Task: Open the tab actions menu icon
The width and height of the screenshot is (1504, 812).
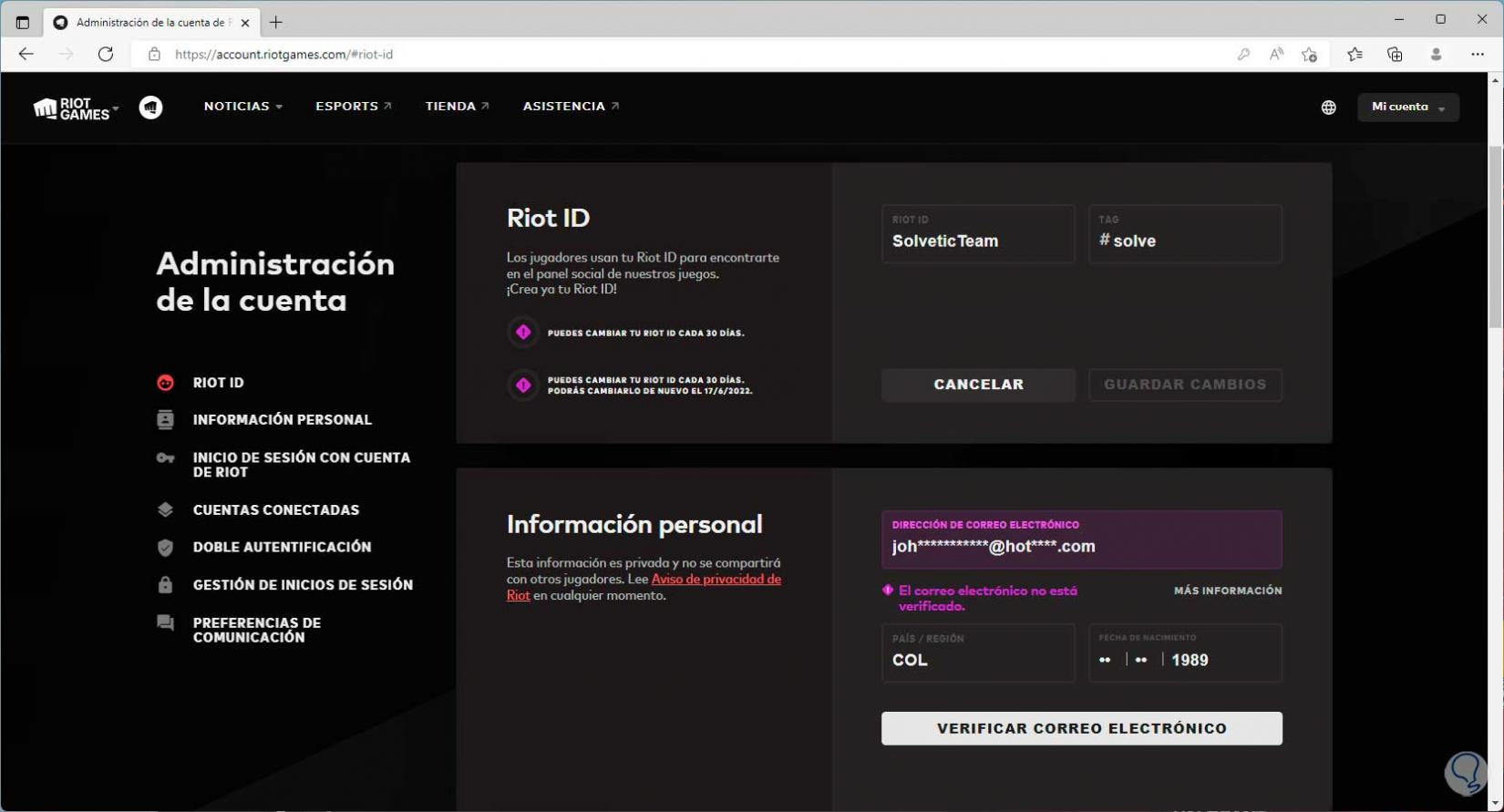Action: (x=23, y=23)
